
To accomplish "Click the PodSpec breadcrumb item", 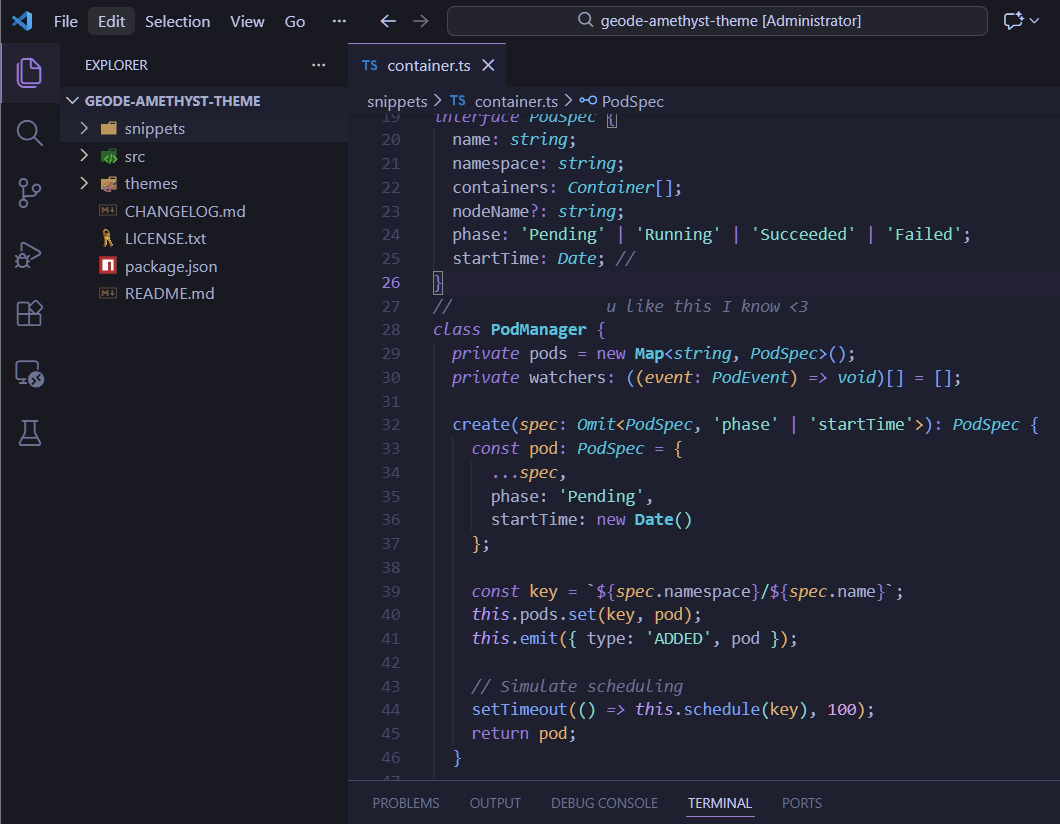I will pyautogui.click(x=632, y=102).
